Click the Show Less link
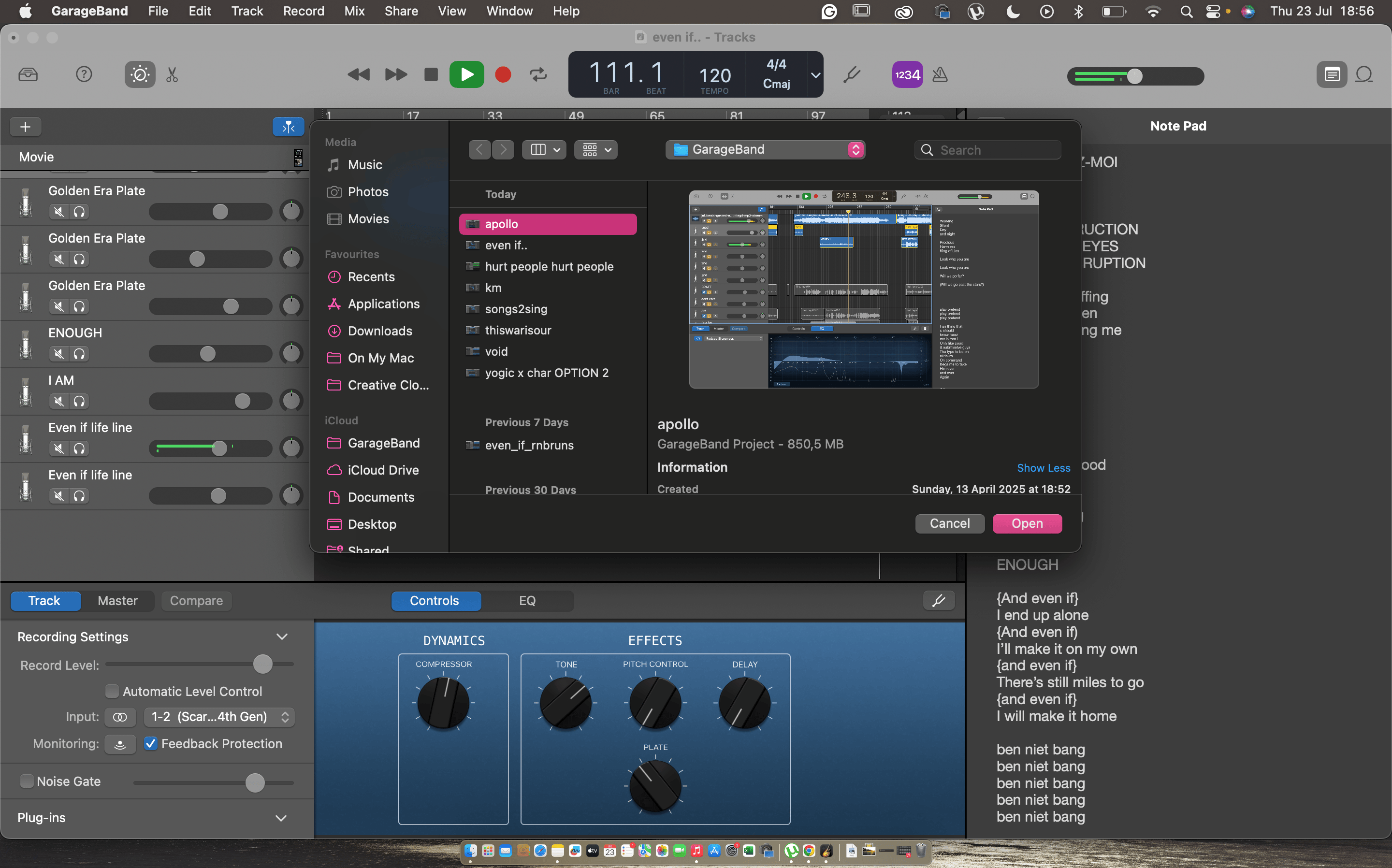Screen dimensions: 1392x868 pyautogui.click(x=1044, y=468)
